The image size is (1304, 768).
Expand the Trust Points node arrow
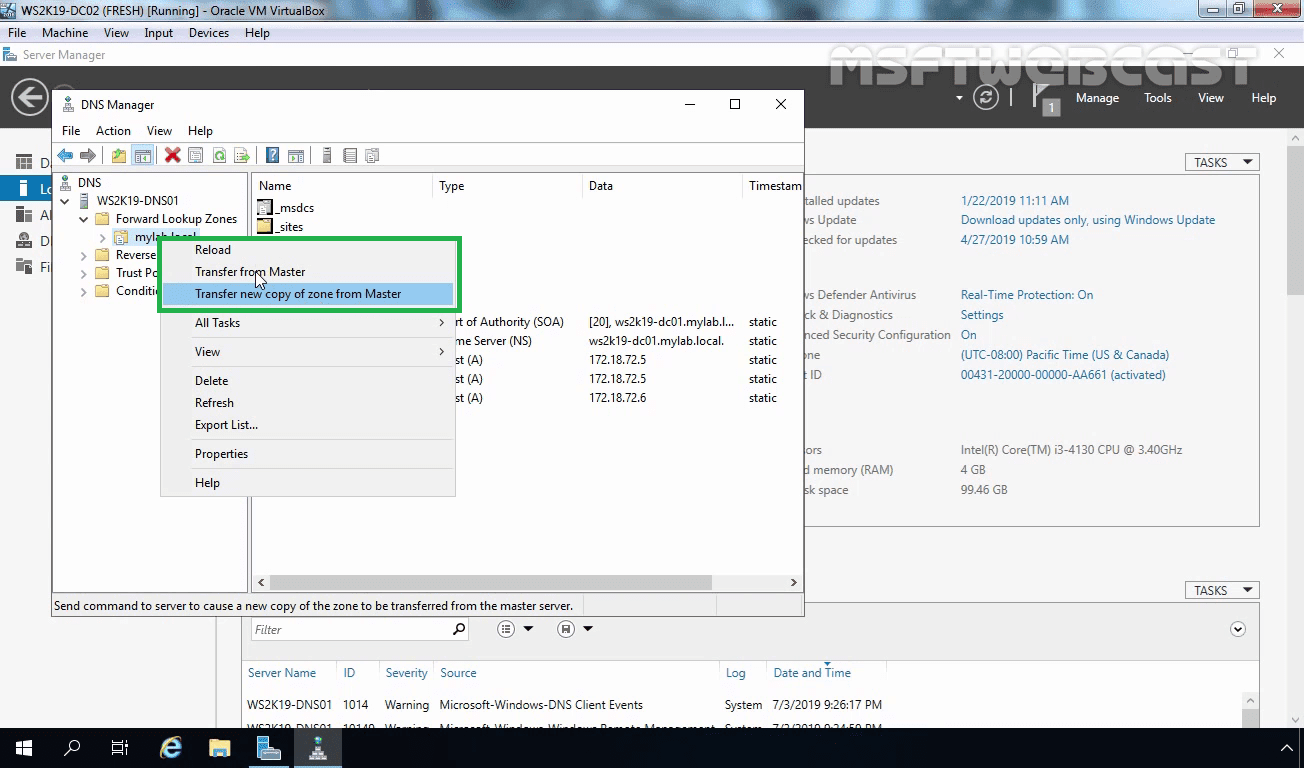[x=84, y=273]
